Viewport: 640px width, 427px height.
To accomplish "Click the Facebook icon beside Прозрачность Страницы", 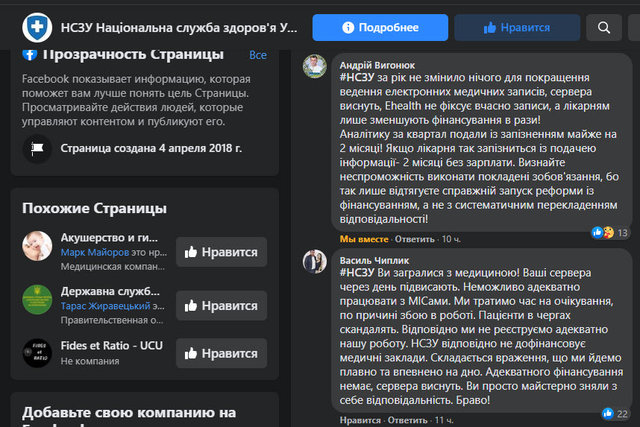I will 30,54.
